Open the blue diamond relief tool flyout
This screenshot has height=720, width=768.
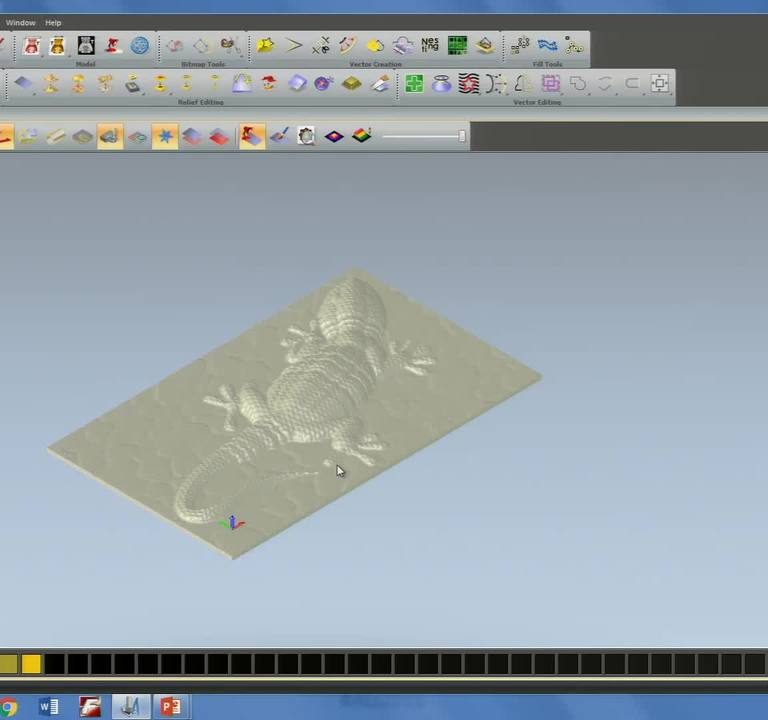pyautogui.click(x=24, y=84)
